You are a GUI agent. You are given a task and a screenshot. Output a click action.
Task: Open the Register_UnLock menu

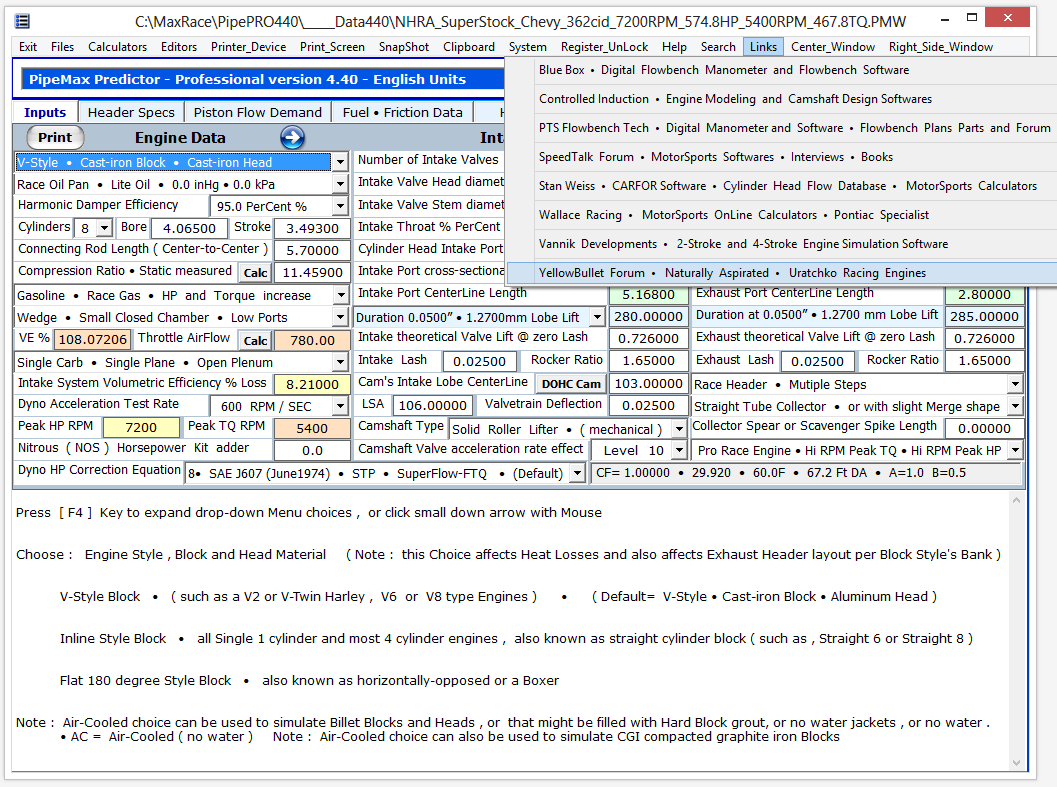coord(604,47)
